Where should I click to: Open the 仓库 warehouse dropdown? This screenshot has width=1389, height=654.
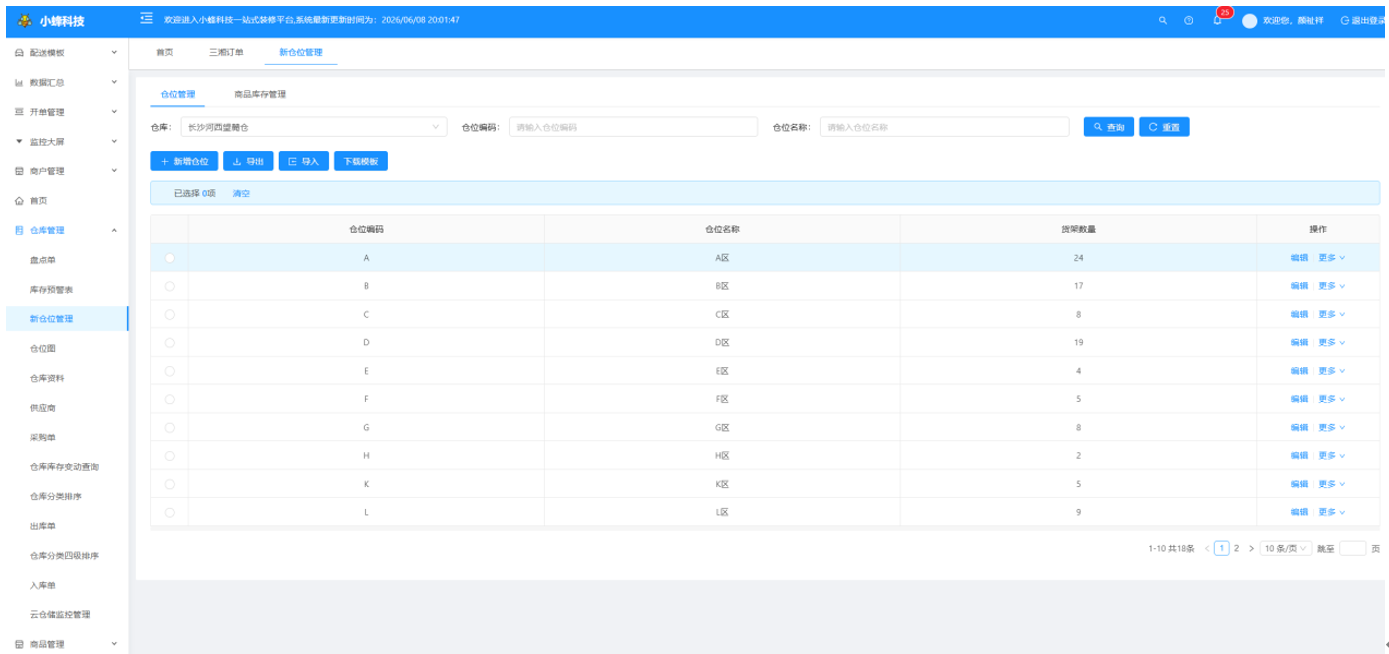point(314,127)
